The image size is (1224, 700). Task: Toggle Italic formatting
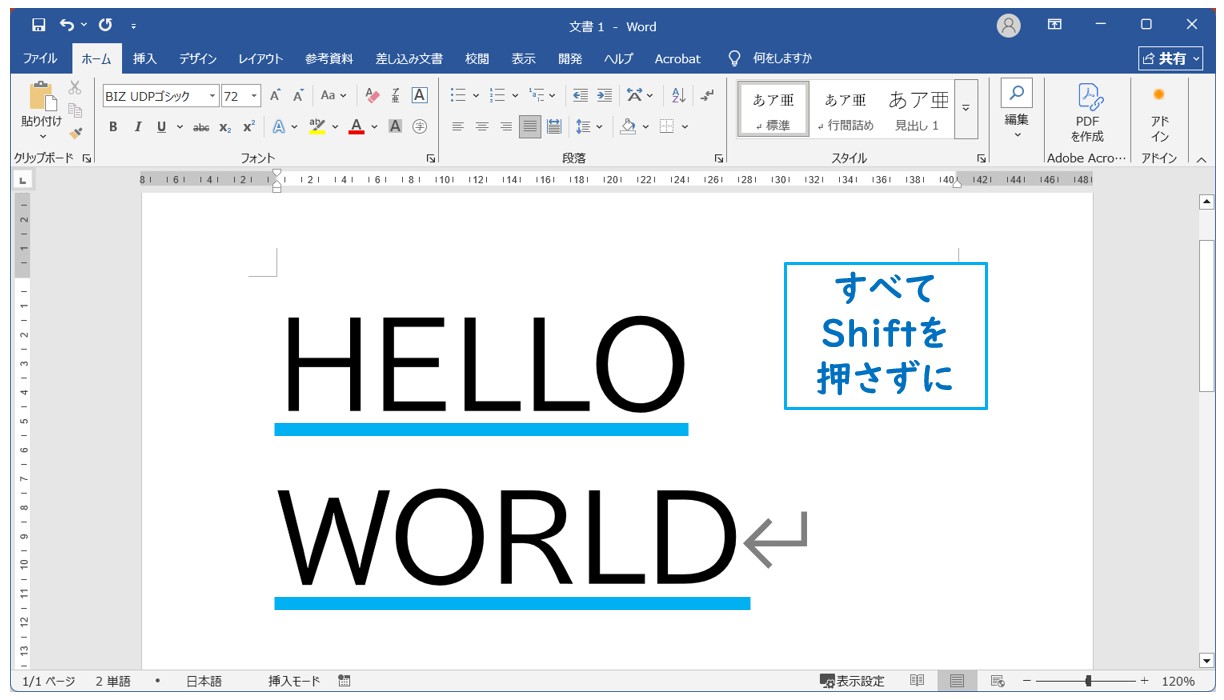[137, 126]
